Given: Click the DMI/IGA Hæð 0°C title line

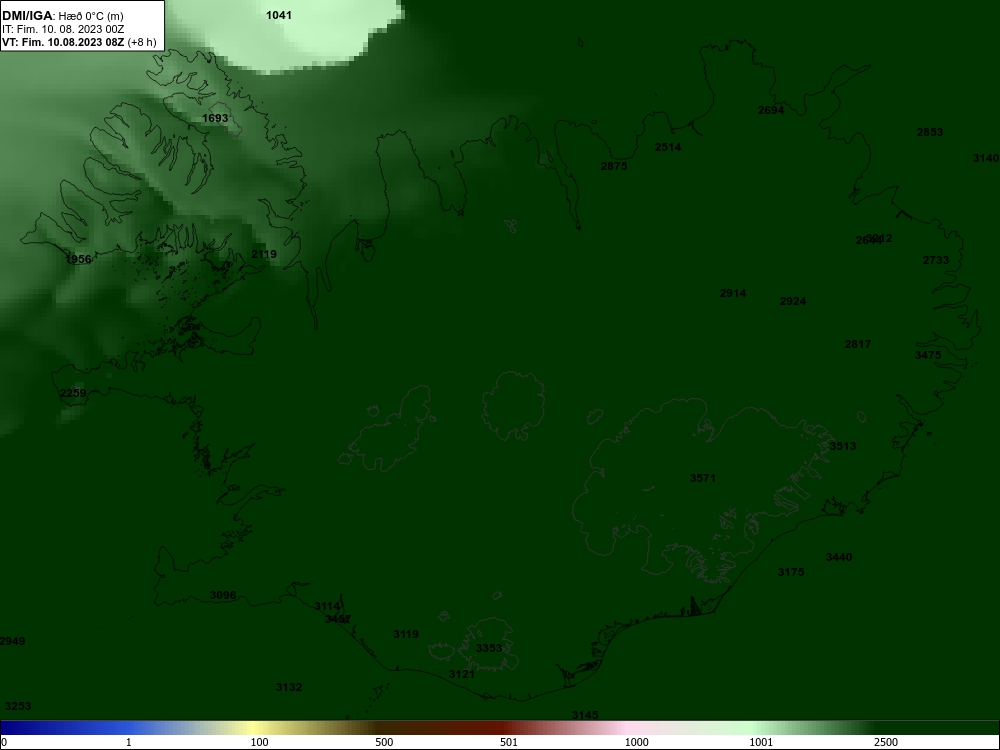Looking at the screenshot, I should tap(62, 16).
